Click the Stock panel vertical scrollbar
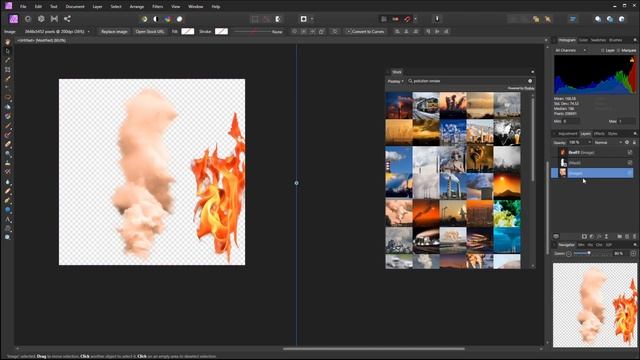This screenshot has width=640, height=360. [533, 139]
